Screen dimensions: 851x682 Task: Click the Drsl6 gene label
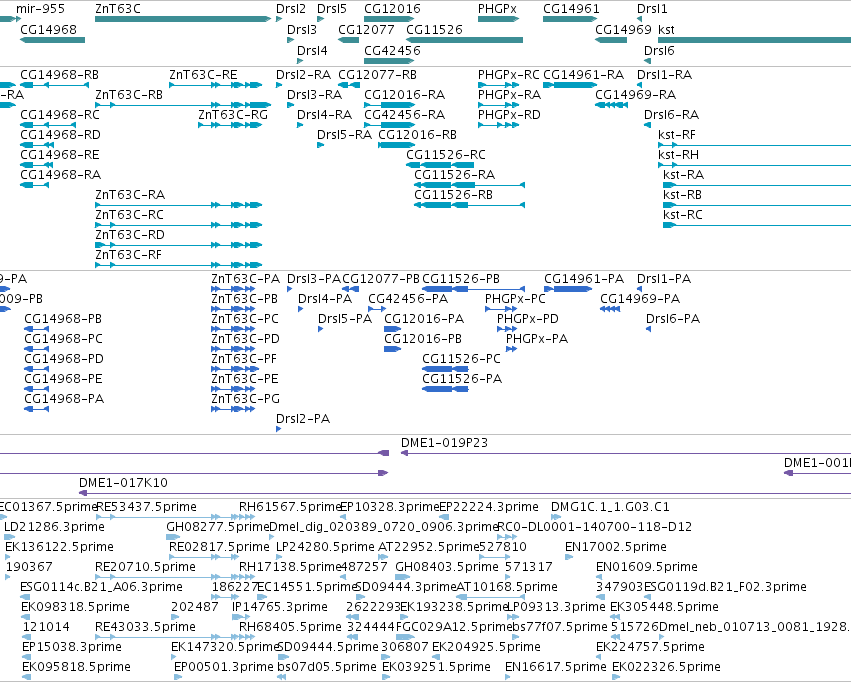[659, 50]
